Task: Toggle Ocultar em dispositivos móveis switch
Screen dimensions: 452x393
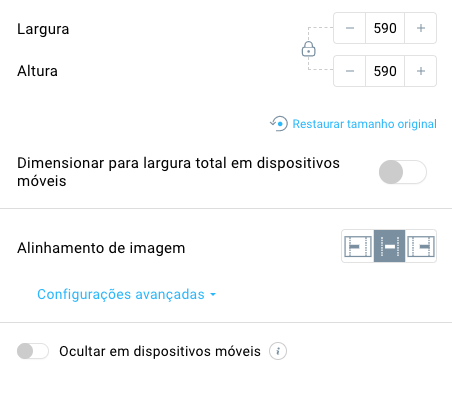Action: click(x=33, y=351)
